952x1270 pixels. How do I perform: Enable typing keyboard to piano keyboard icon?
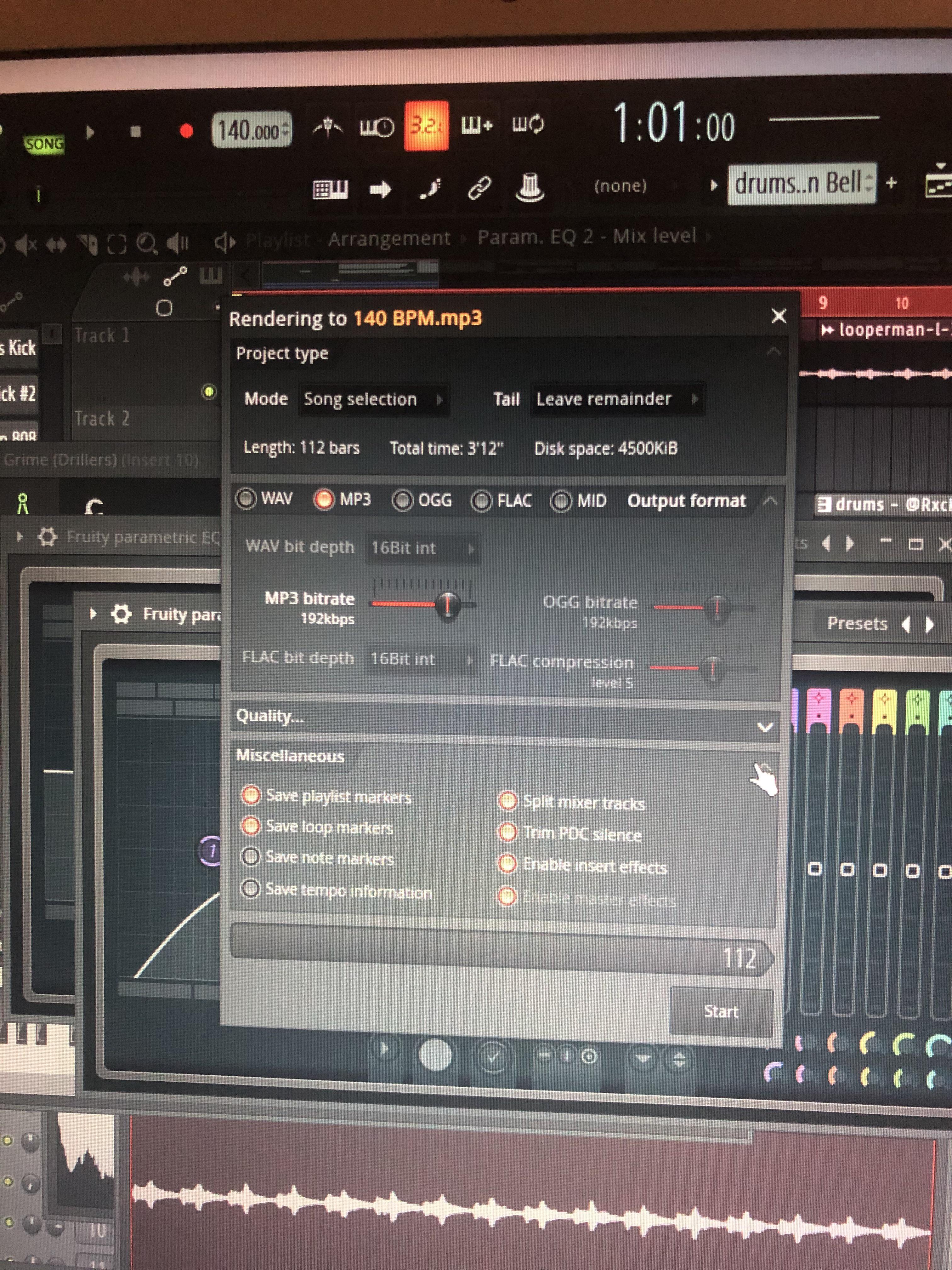(330, 190)
